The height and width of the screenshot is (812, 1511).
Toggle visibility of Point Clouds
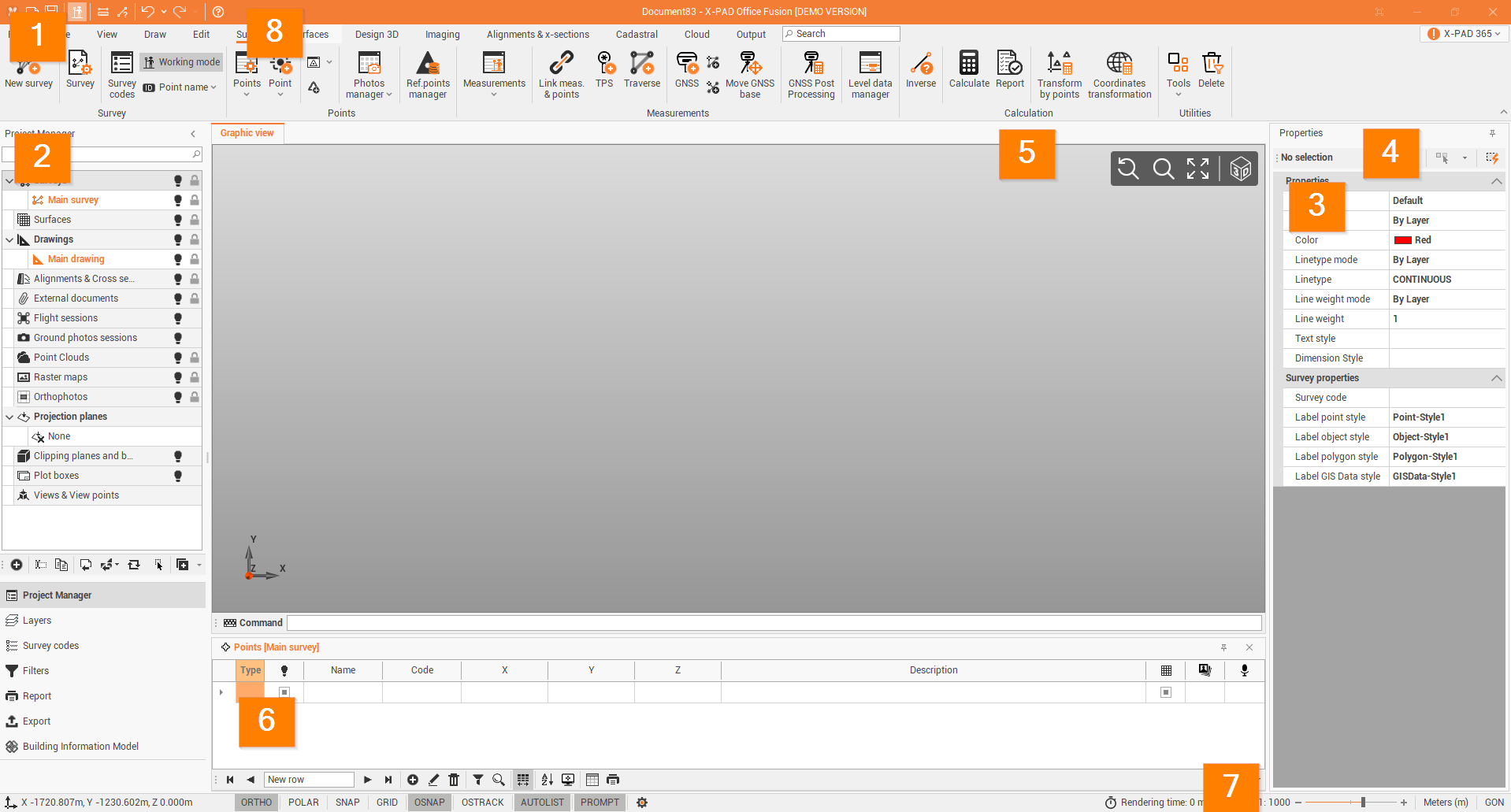[178, 358]
